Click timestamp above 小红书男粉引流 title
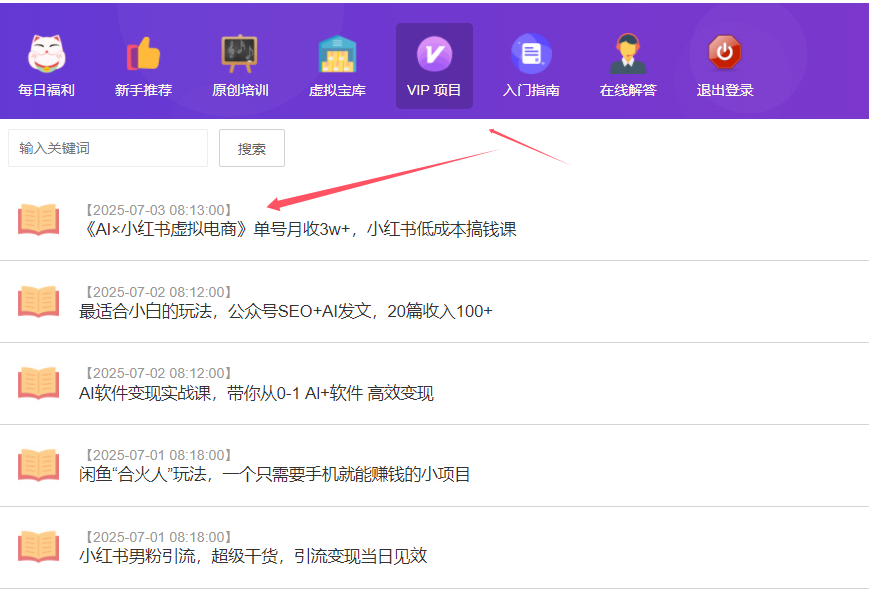 159,537
